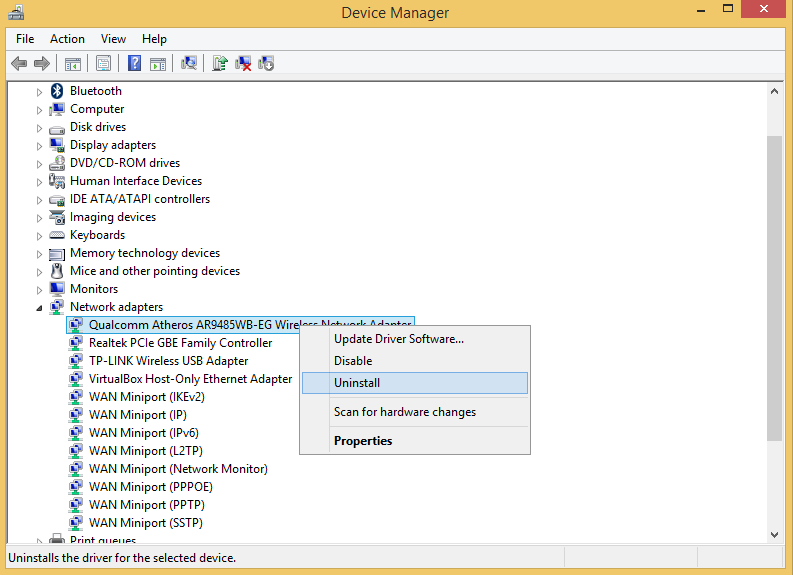793x575 pixels.
Task: Collapse the Network adapters node
Action: [39, 308]
